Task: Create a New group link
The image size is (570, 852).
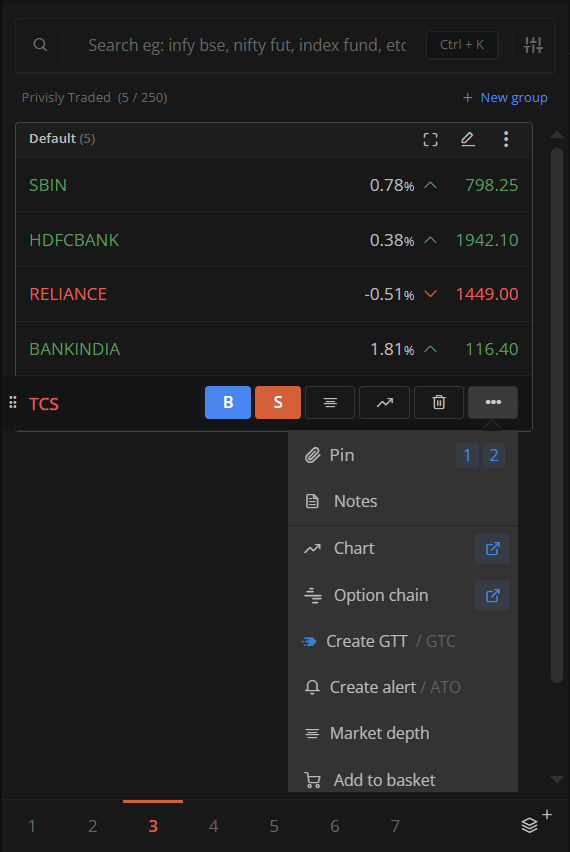Action: click(x=505, y=98)
